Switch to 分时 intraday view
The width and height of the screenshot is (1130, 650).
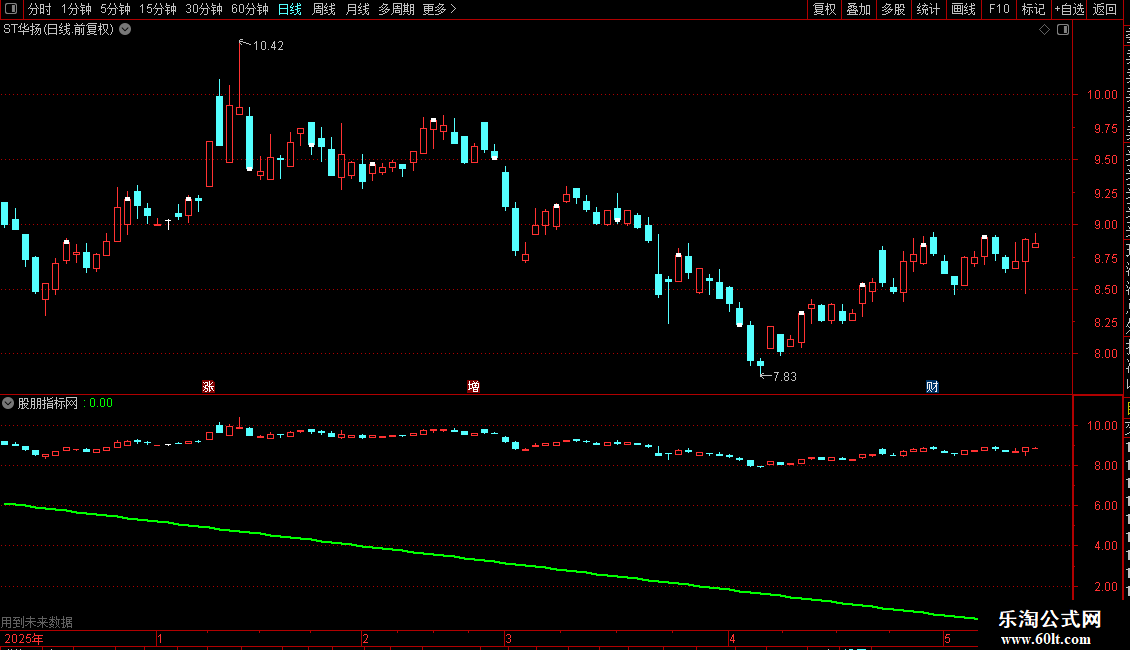click(x=40, y=9)
